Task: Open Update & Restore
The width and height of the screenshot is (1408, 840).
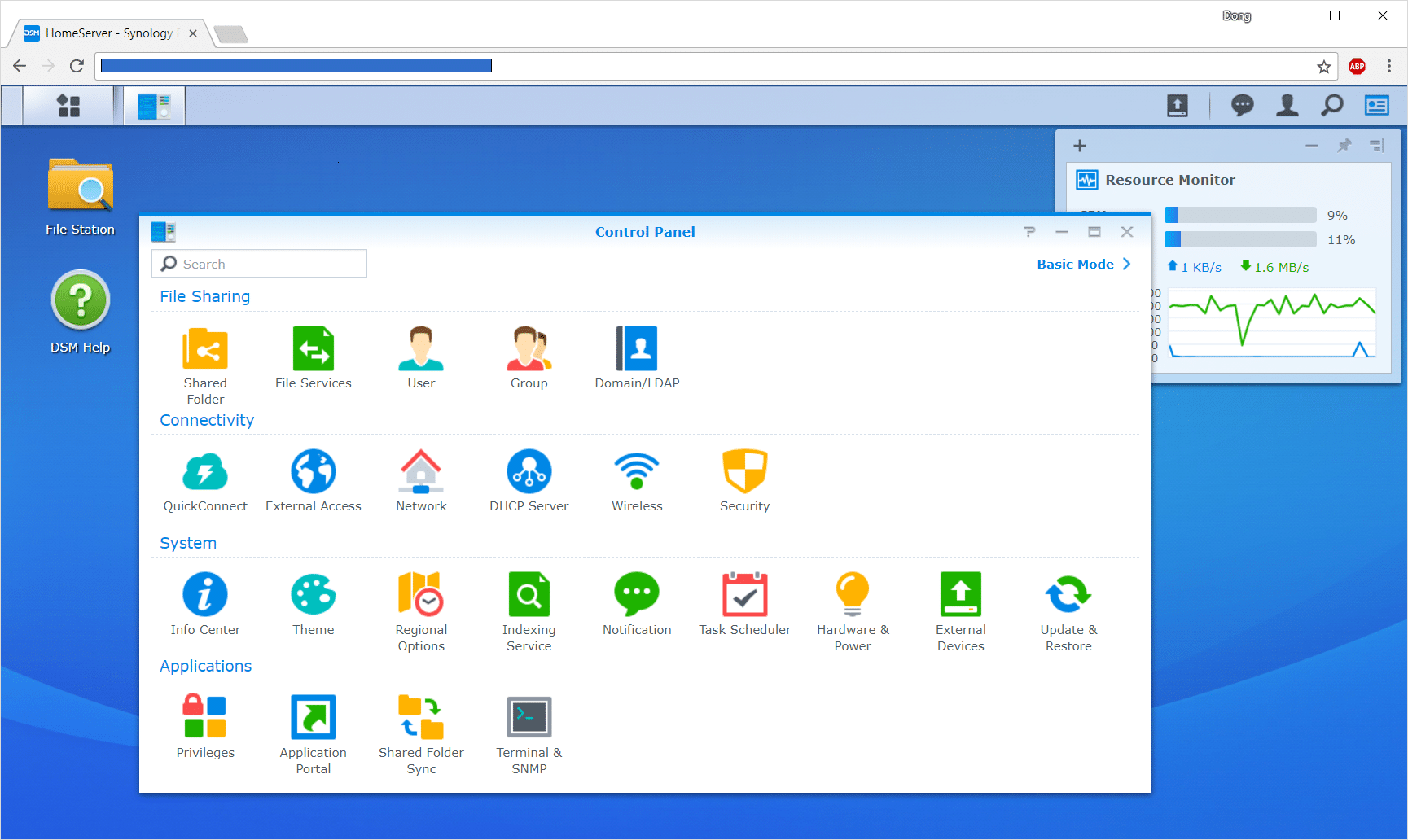Action: (1068, 612)
